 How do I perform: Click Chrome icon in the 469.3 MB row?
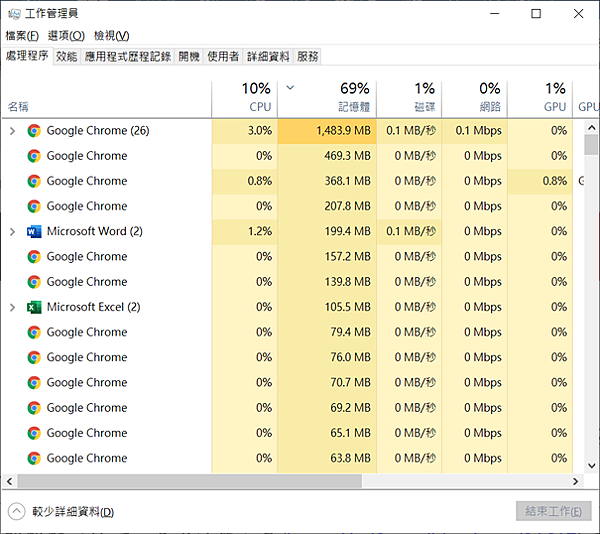tap(34, 156)
